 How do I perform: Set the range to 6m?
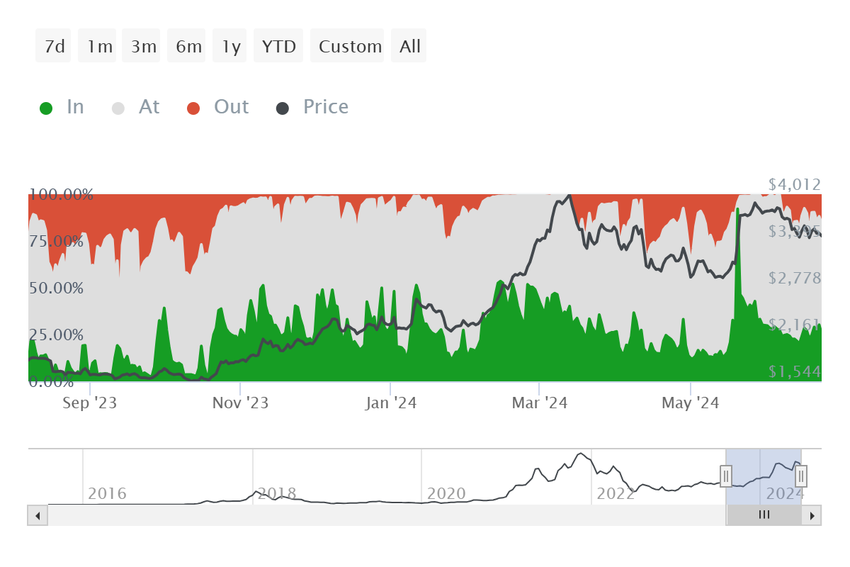click(186, 46)
